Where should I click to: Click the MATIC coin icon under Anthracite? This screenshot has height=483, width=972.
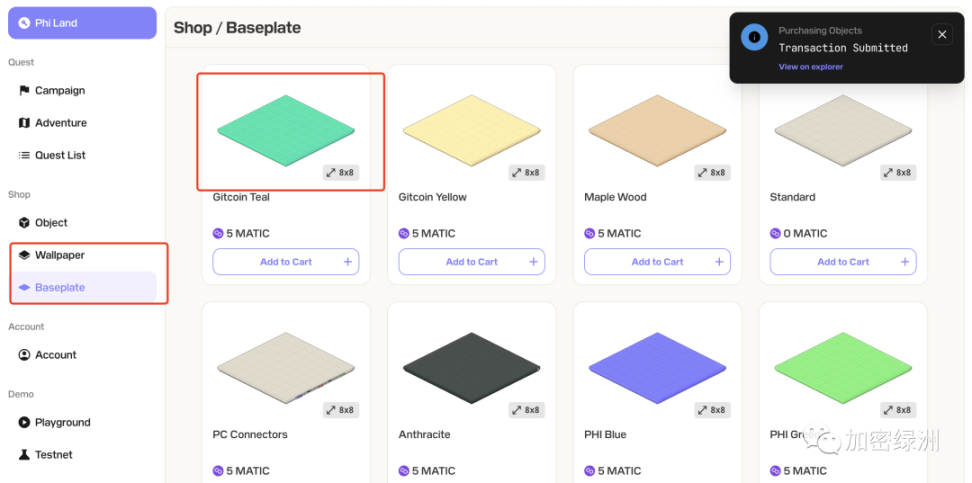pos(404,471)
